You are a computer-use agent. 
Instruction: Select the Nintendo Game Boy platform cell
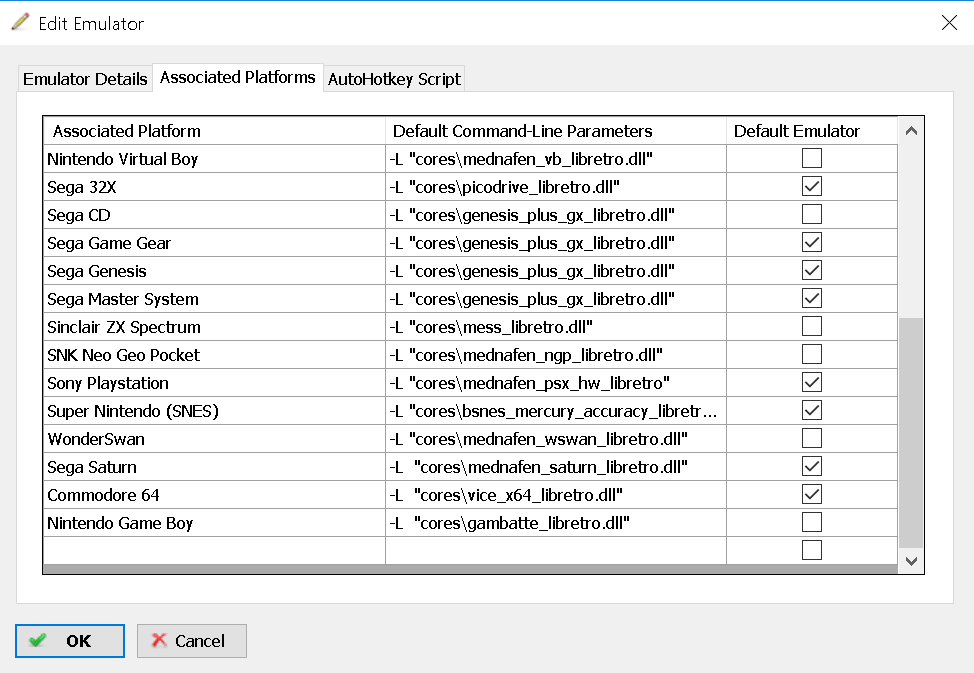tap(214, 523)
